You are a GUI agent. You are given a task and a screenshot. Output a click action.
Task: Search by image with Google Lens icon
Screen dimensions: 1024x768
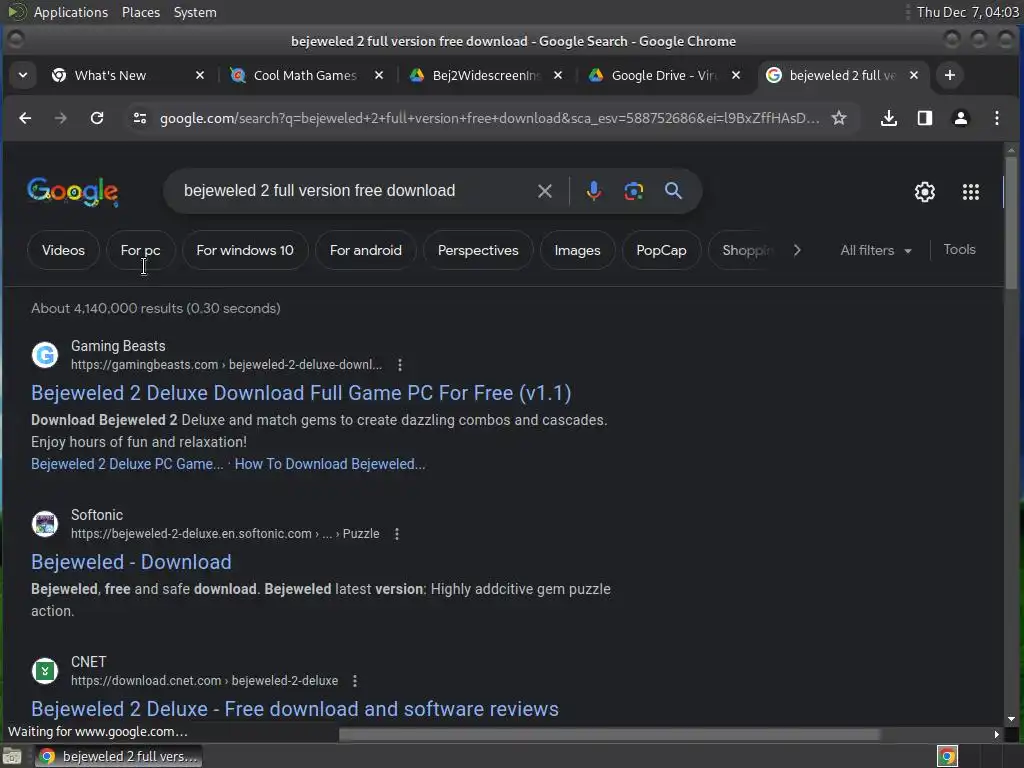coord(633,191)
